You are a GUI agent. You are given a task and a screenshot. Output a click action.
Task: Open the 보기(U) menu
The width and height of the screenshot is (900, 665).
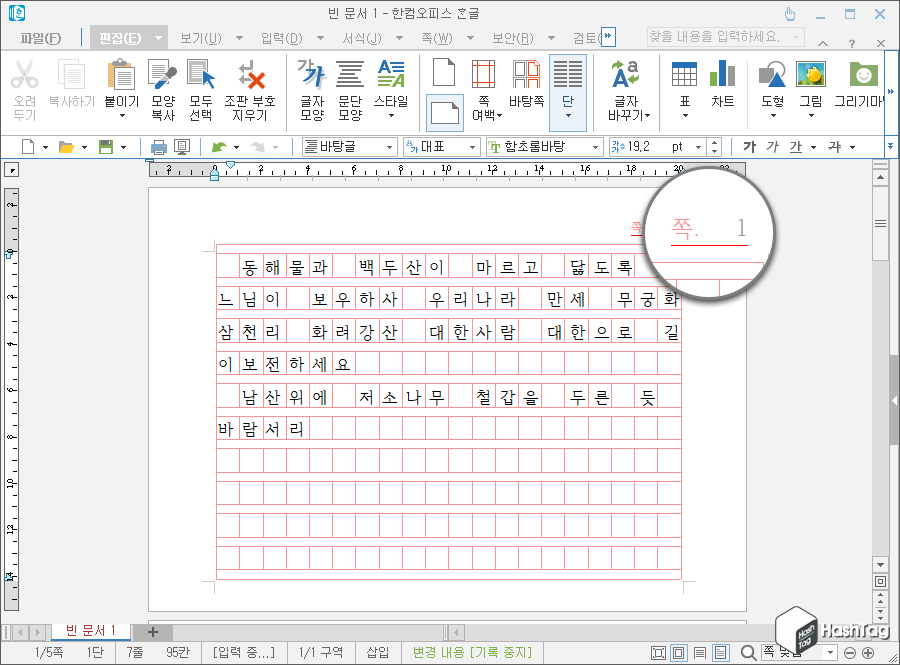click(x=200, y=38)
